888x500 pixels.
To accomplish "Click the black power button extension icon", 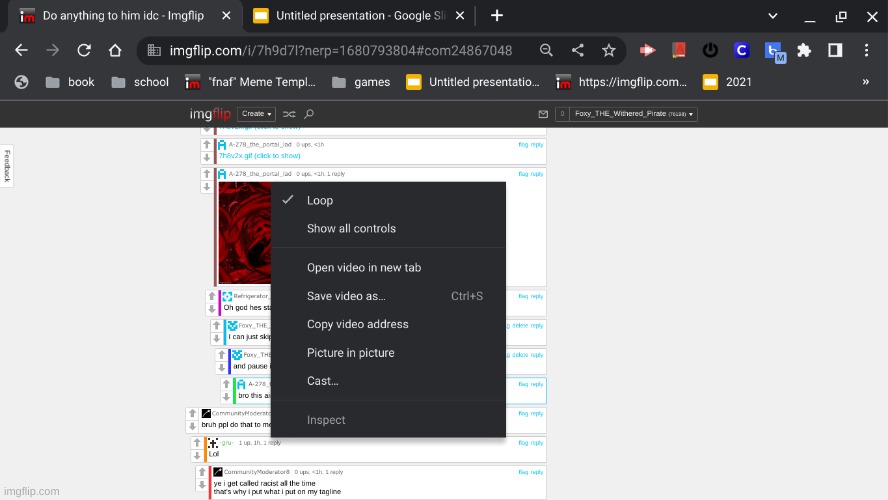I will tap(710, 50).
